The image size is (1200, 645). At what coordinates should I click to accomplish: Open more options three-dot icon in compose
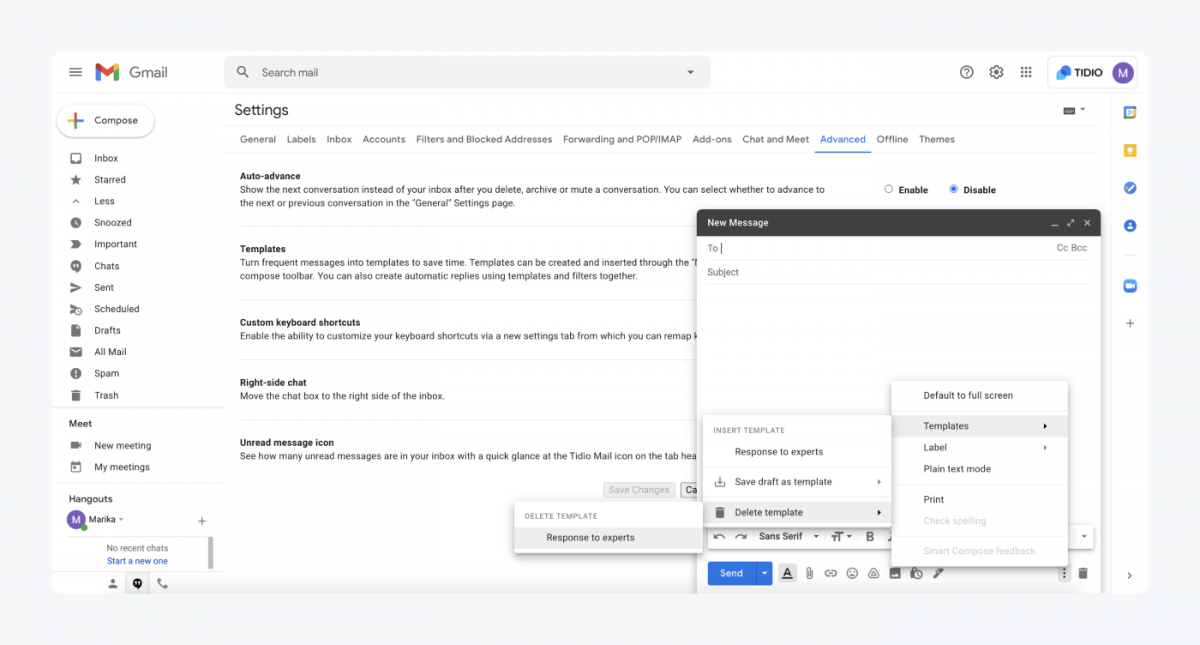1063,573
